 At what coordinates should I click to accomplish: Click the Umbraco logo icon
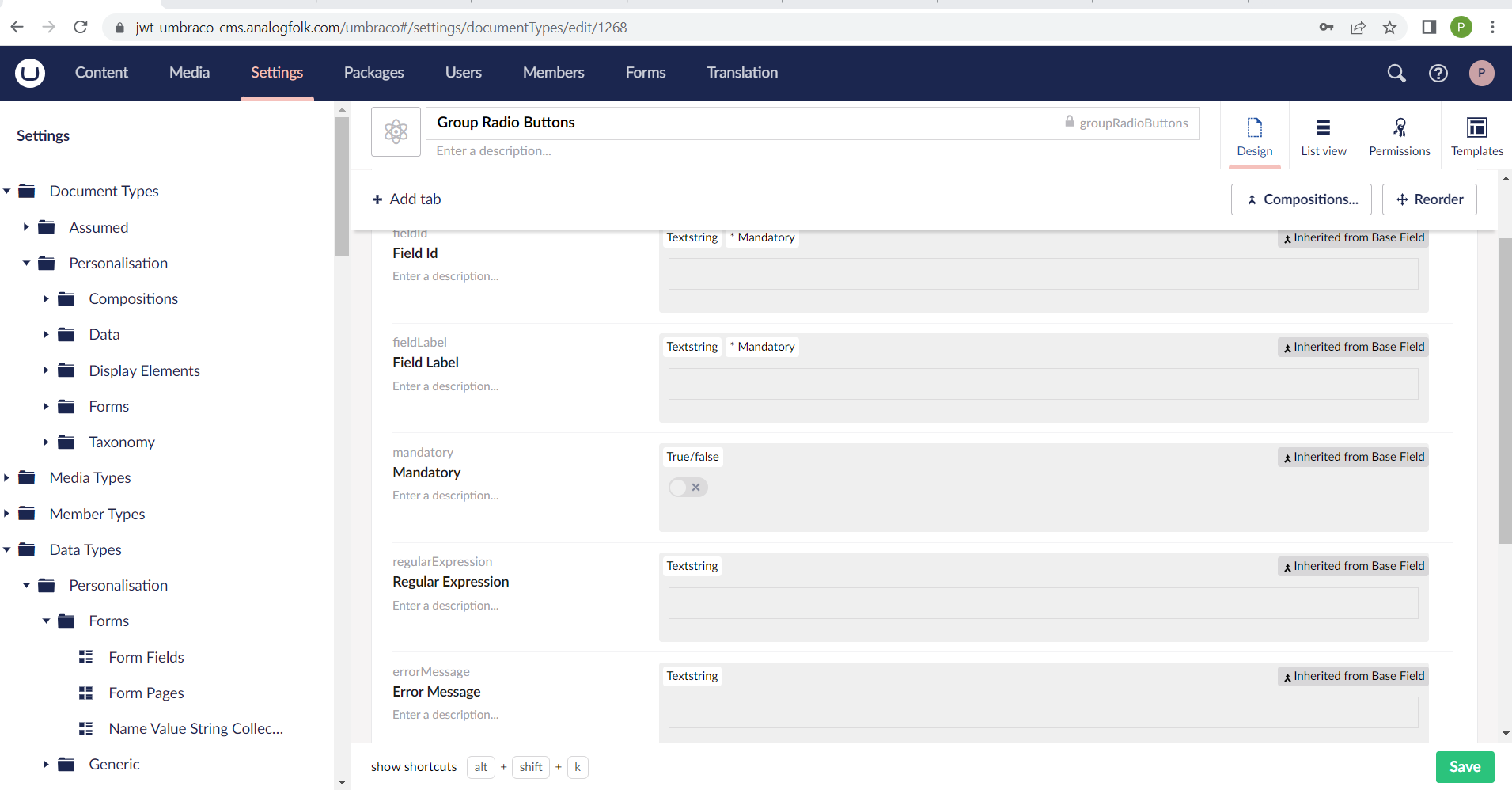30,73
